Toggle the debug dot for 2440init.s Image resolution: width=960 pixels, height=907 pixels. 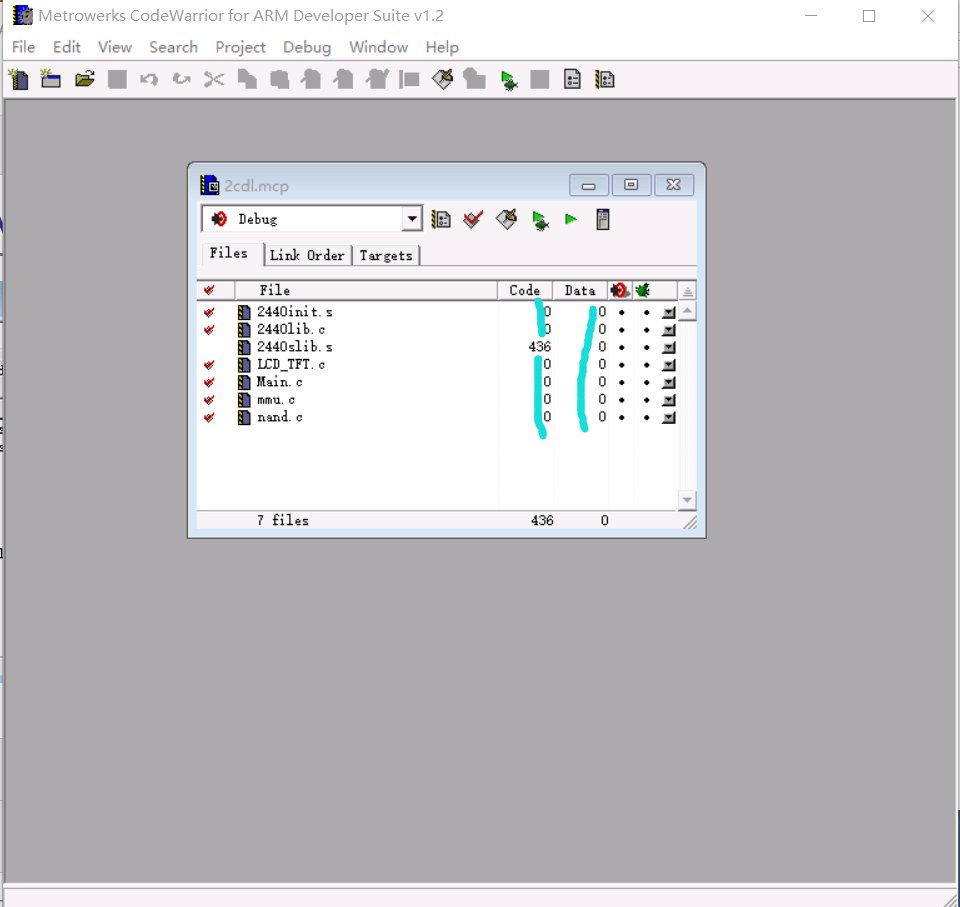(x=647, y=312)
